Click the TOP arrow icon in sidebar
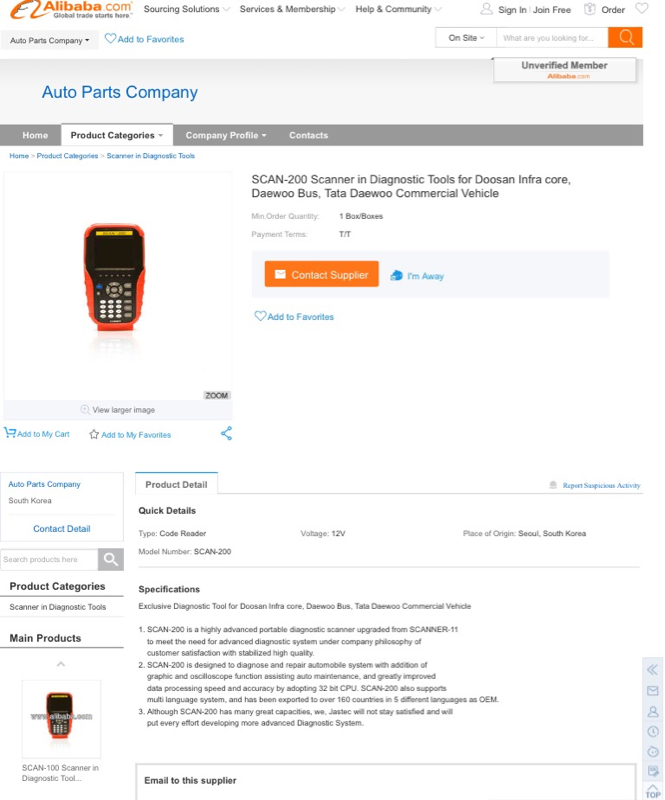665x800 pixels. [x=652, y=791]
